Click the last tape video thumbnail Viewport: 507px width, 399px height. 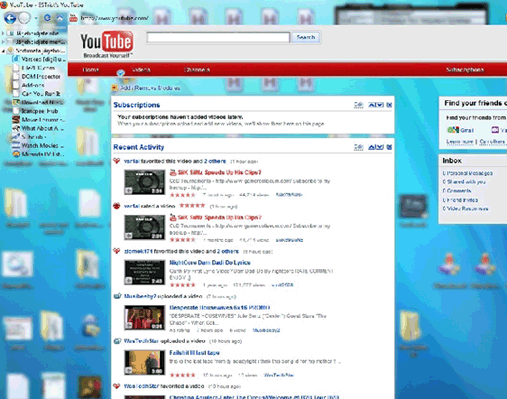[144, 362]
